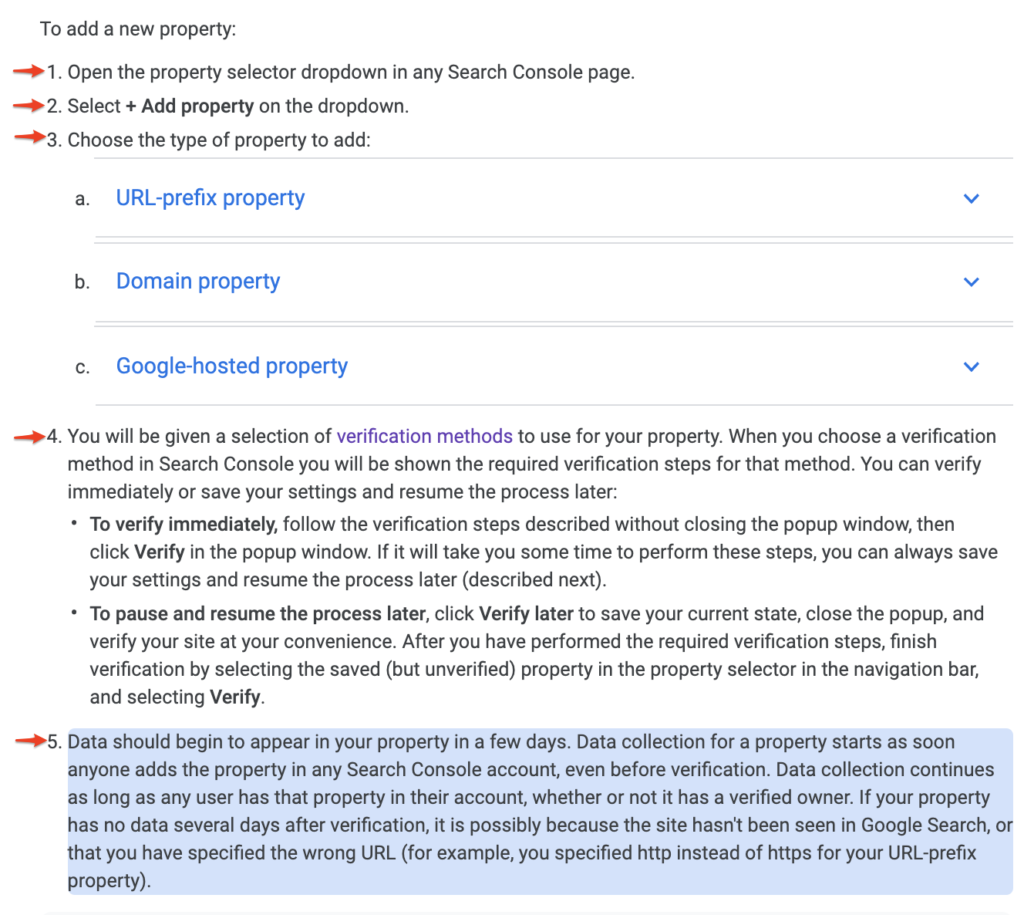The height and width of the screenshot is (915, 1024).
Task: Click the red arrow beside step 4
Action: click(x=30, y=436)
